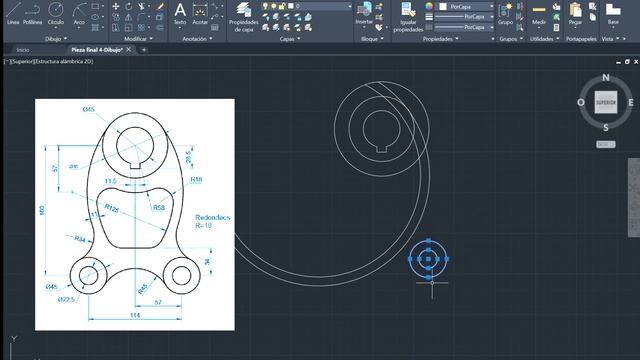The image size is (640, 360).
Task: Activate the Texto annotation tool
Action: coord(180,13)
